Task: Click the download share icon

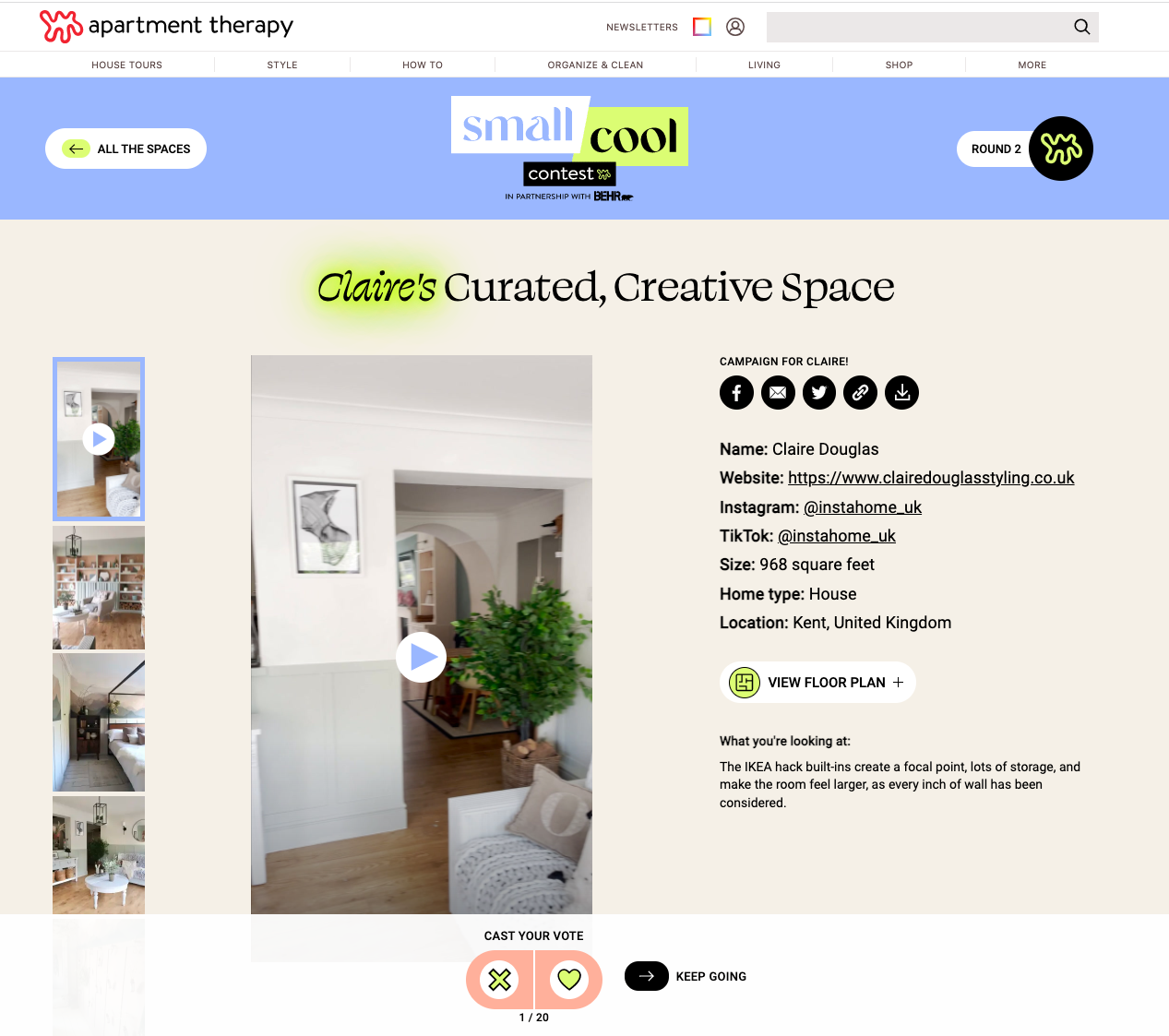Action: (901, 393)
